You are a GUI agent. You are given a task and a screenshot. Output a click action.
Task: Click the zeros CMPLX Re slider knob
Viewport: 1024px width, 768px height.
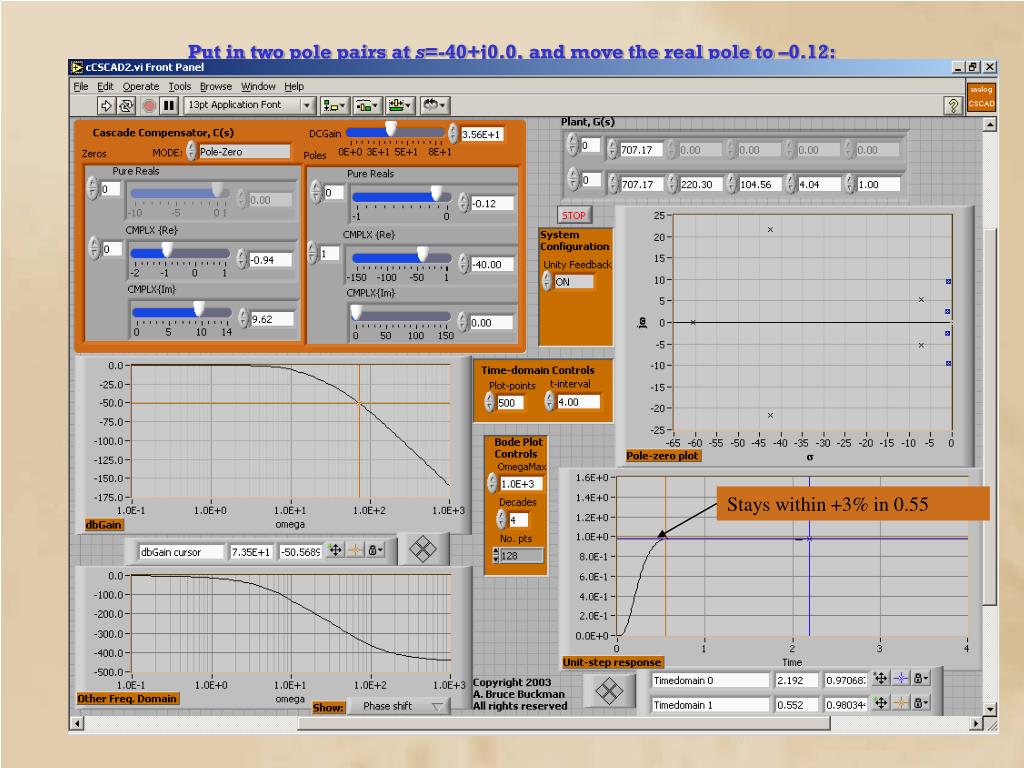coord(167,249)
